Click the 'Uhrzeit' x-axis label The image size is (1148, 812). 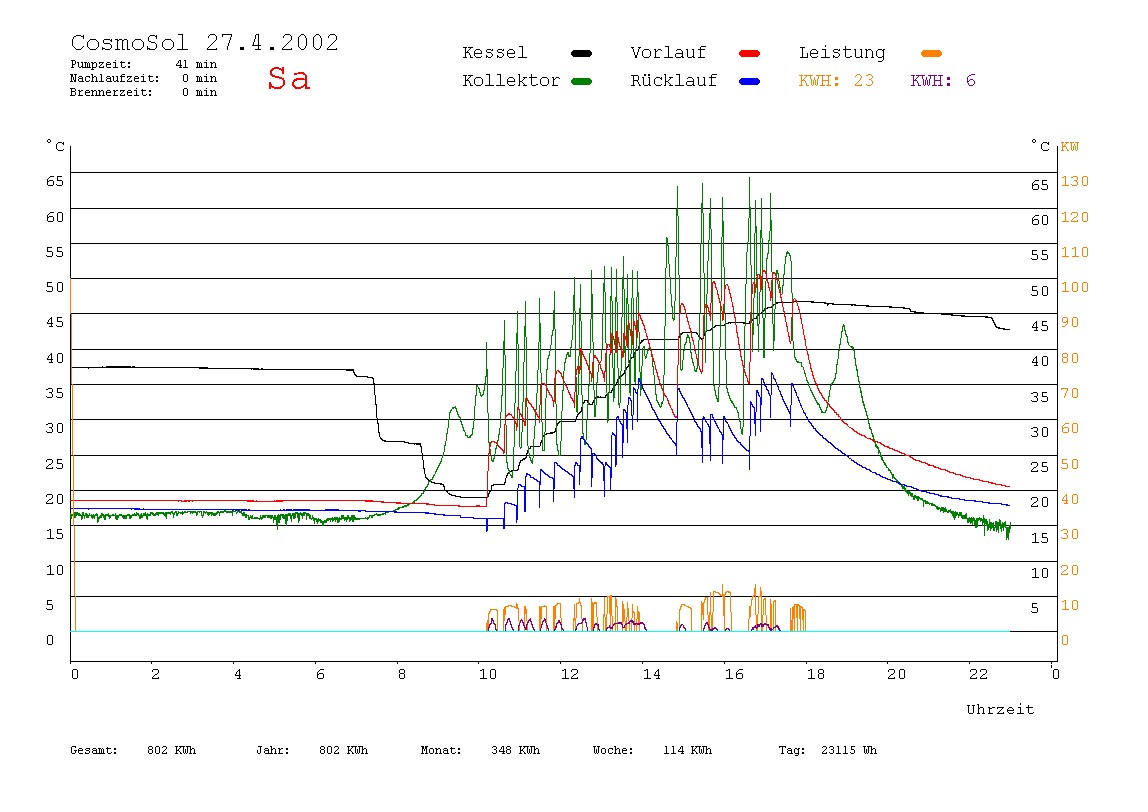pyautogui.click(x=1000, y=709)
